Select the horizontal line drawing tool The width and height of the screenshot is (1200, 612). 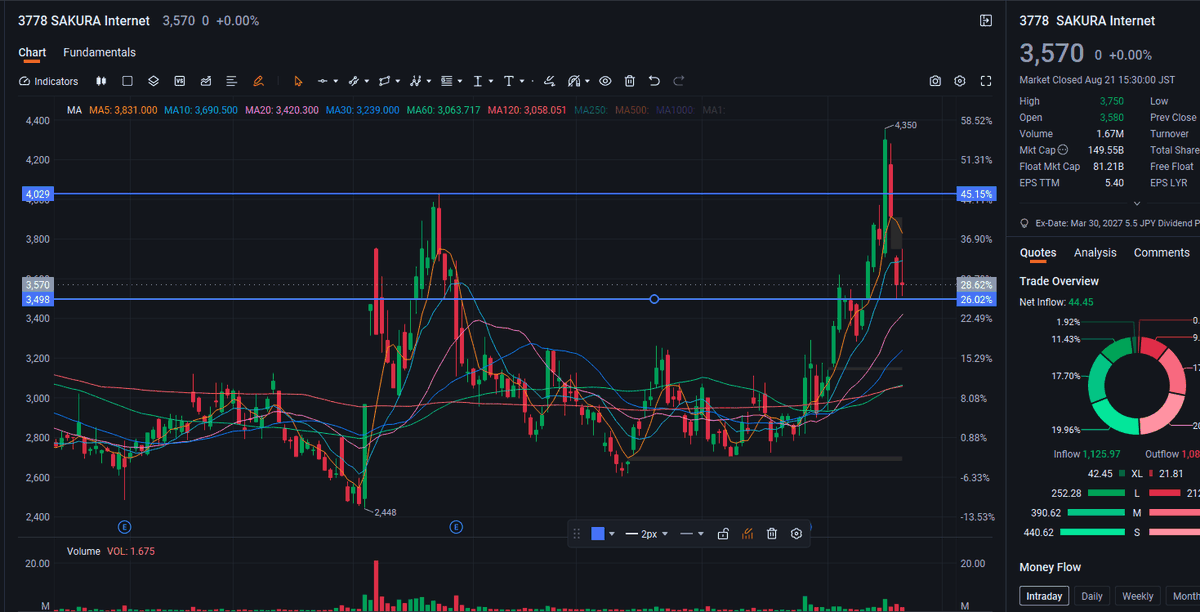tap(322, 81)
